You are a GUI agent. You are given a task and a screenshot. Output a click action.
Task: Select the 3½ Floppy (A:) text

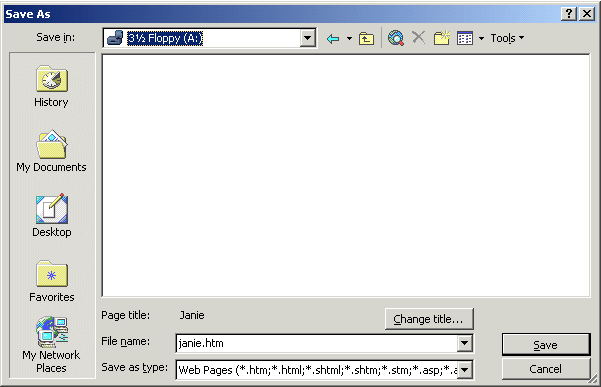click(165, 38)
